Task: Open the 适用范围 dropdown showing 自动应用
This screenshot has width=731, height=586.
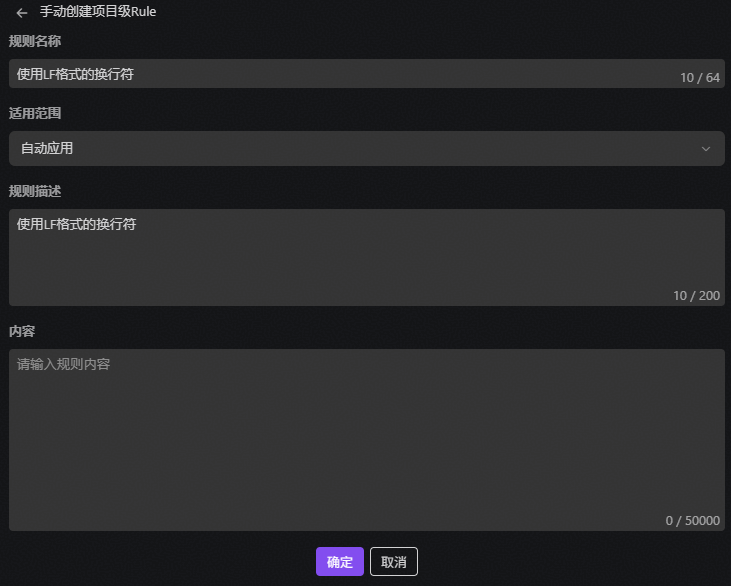Action: click(x=366, y=148)
